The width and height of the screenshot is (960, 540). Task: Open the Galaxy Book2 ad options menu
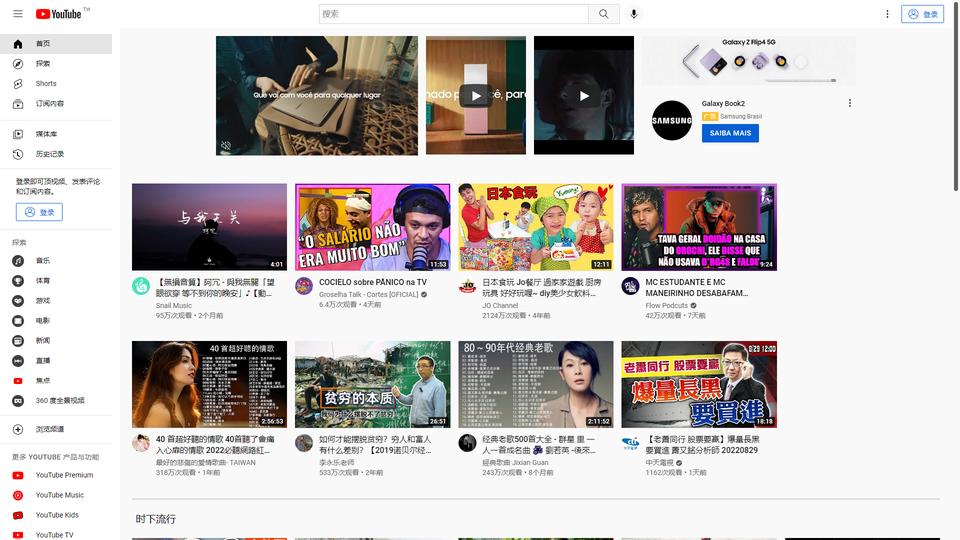[850, 103]
